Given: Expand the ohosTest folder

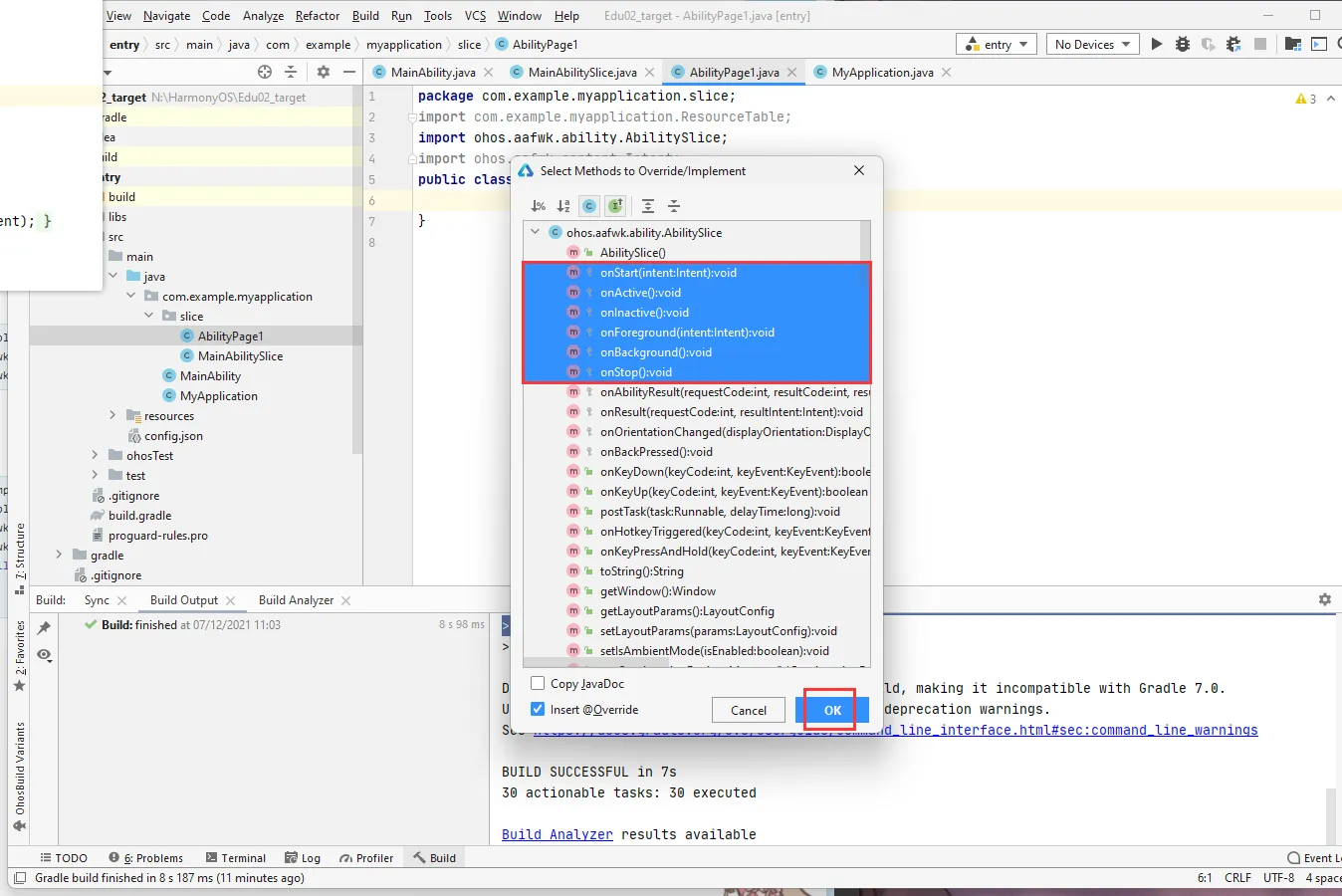Looking at the screenshot, I should coord(95,455).
